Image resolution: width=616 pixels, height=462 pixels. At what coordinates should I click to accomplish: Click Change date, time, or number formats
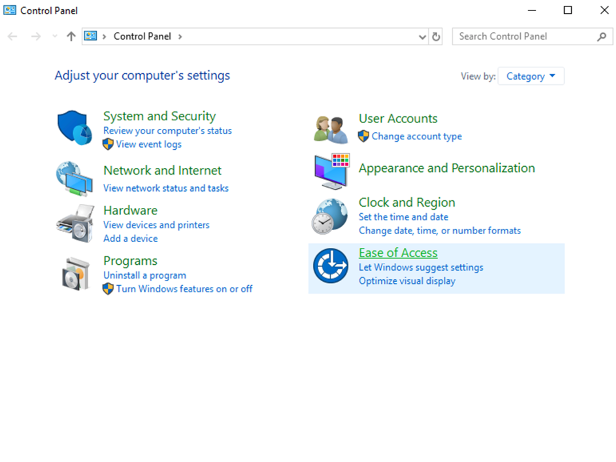pos(440,231)
